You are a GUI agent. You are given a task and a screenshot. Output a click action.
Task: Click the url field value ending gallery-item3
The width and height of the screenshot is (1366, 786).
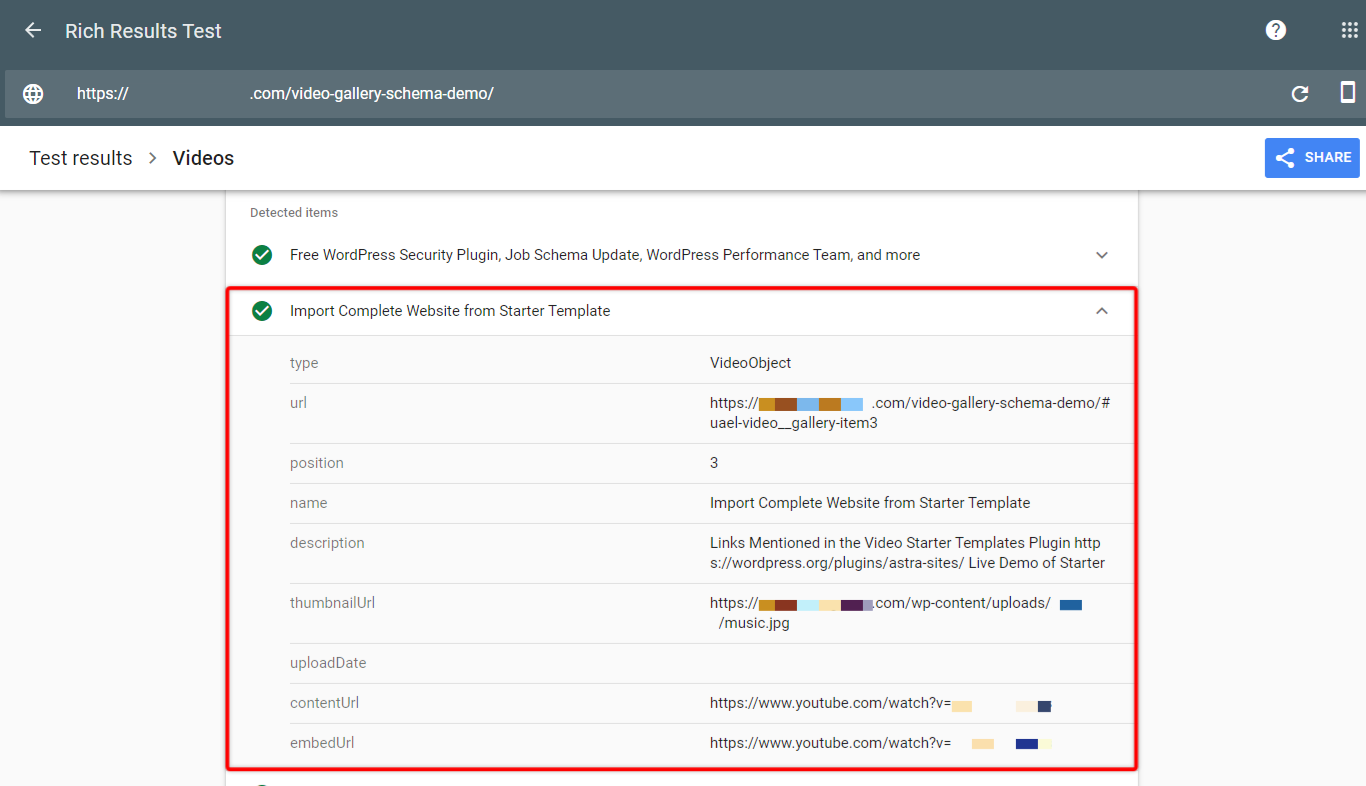pyautogui.click(x=910, y=413)
